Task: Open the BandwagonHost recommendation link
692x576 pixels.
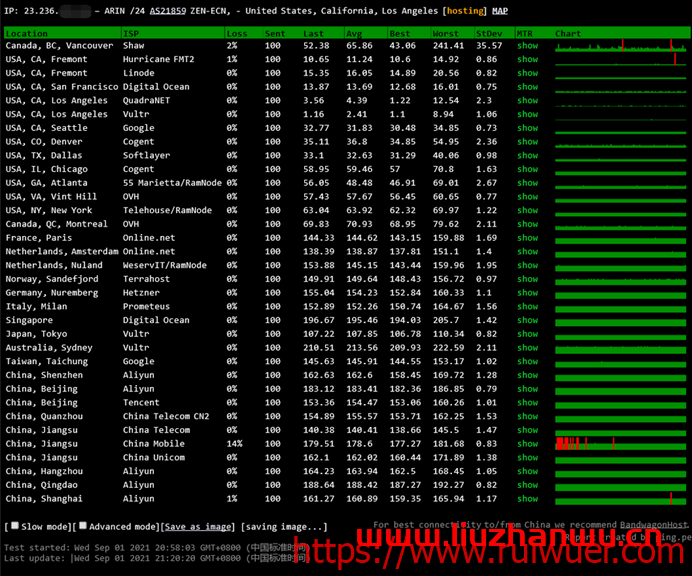Action: click(655, 525)
